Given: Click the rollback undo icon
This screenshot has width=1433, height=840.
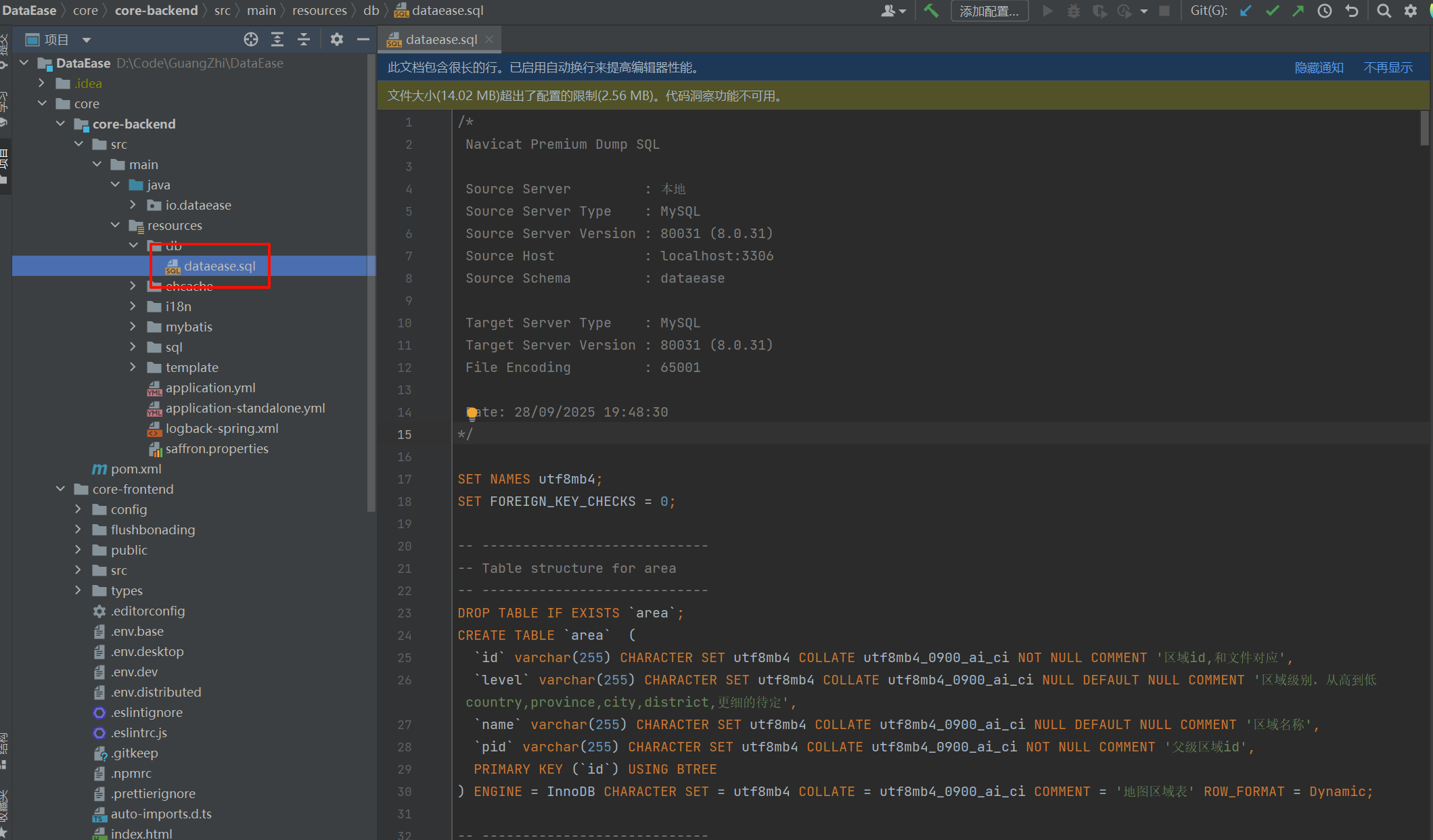Looking at the screenshot, I should [1352, 11].
